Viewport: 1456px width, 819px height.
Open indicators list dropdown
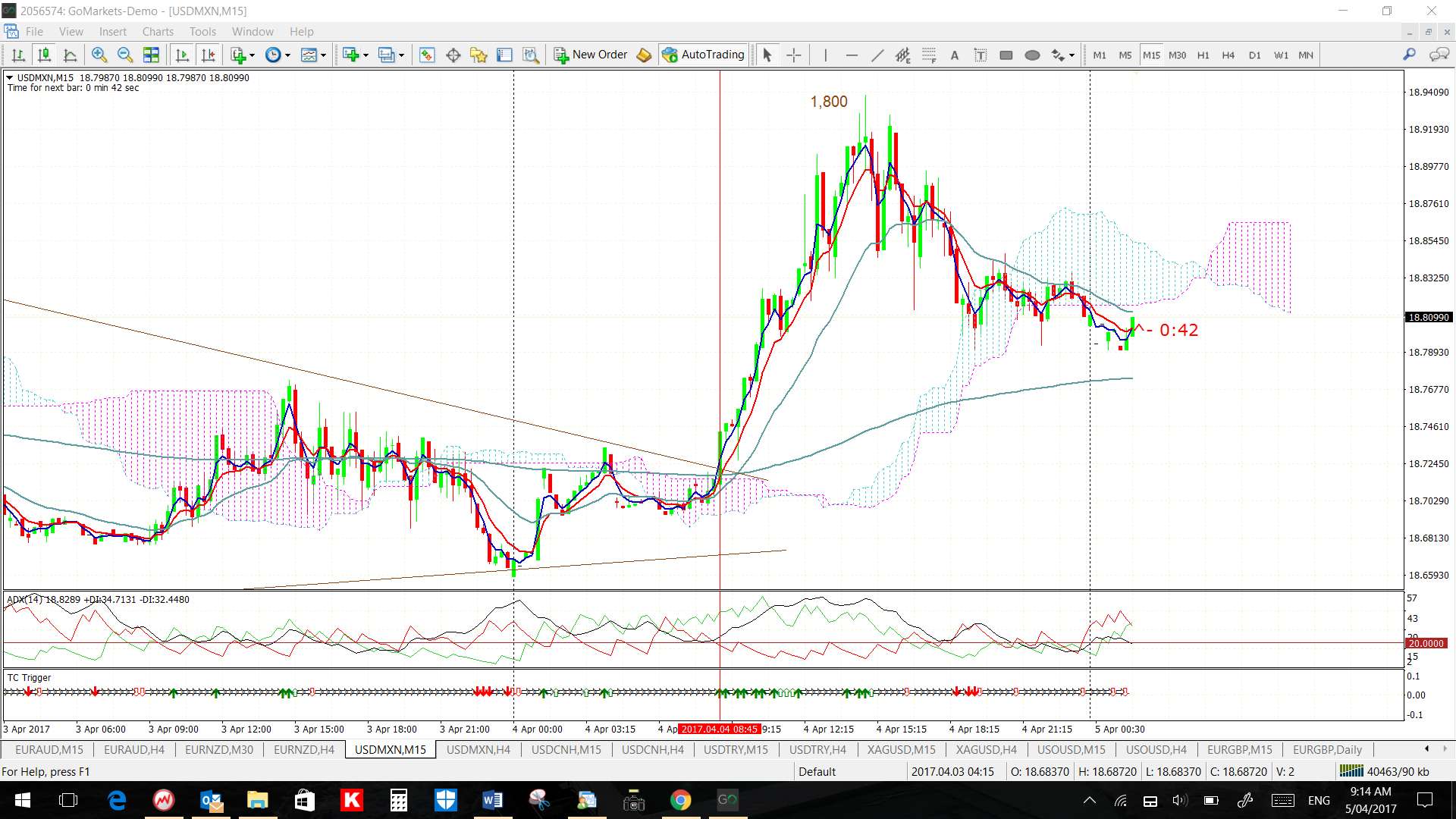243,55
